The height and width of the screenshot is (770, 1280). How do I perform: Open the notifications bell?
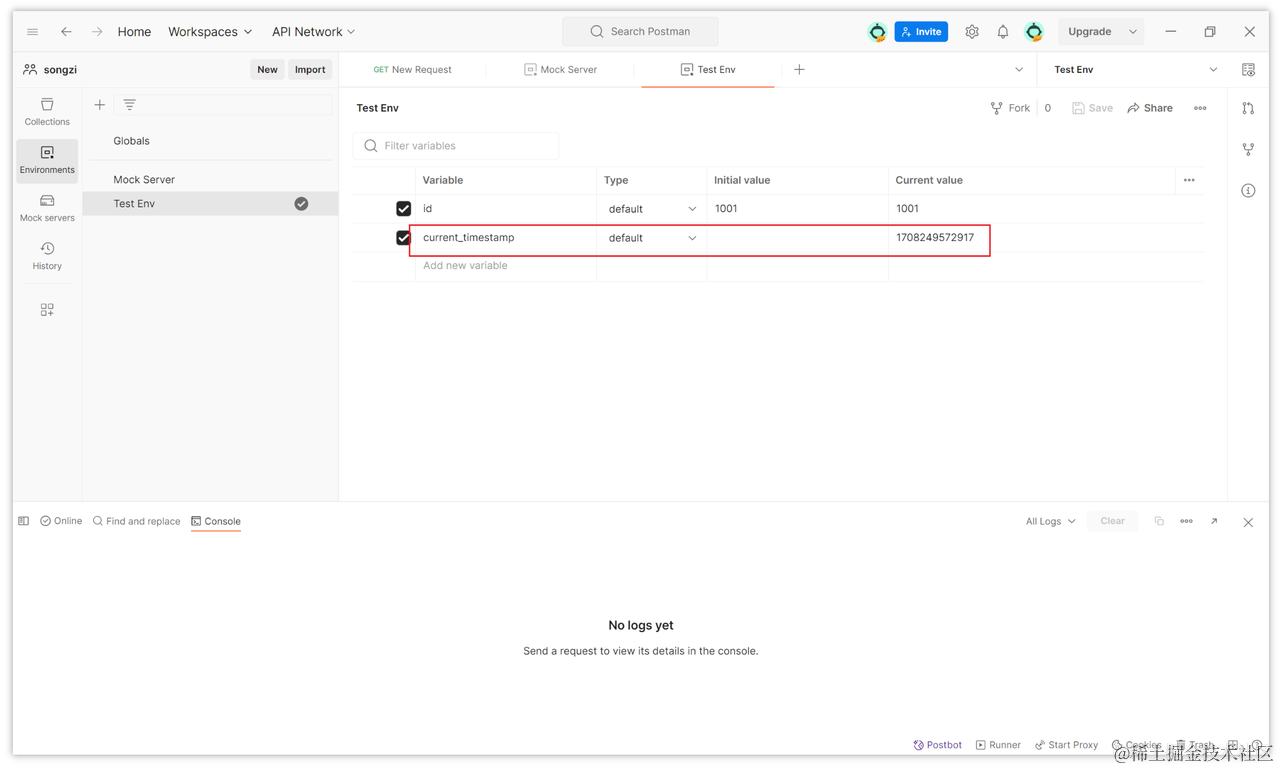point(1003,32)
